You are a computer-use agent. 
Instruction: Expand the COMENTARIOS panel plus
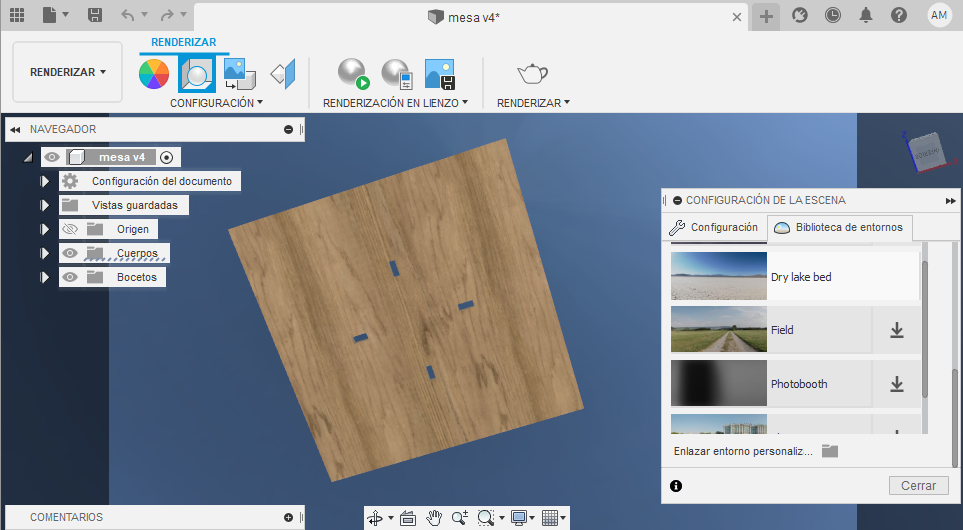289,517
